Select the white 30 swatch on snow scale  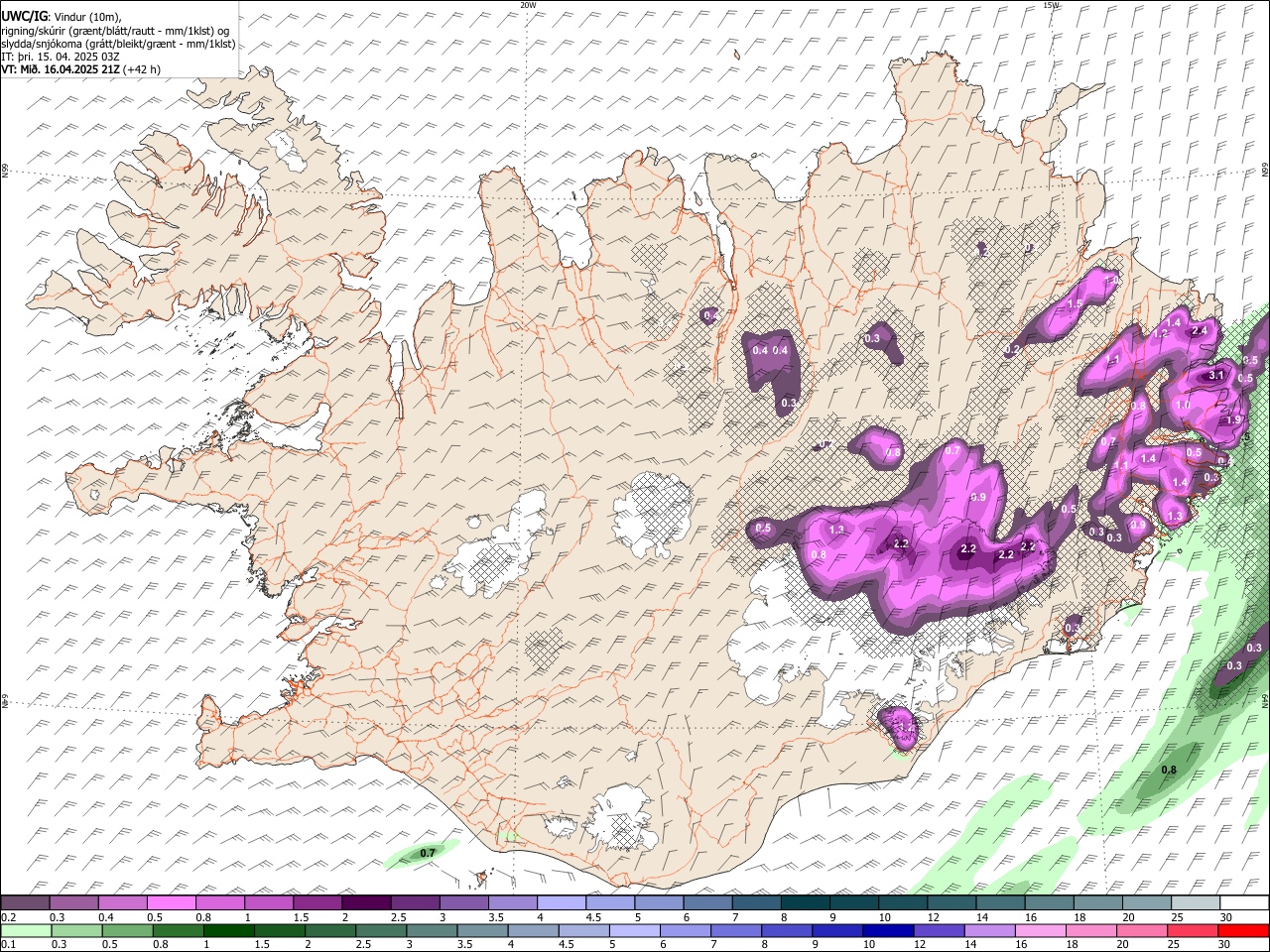[x=1245, y=903]
